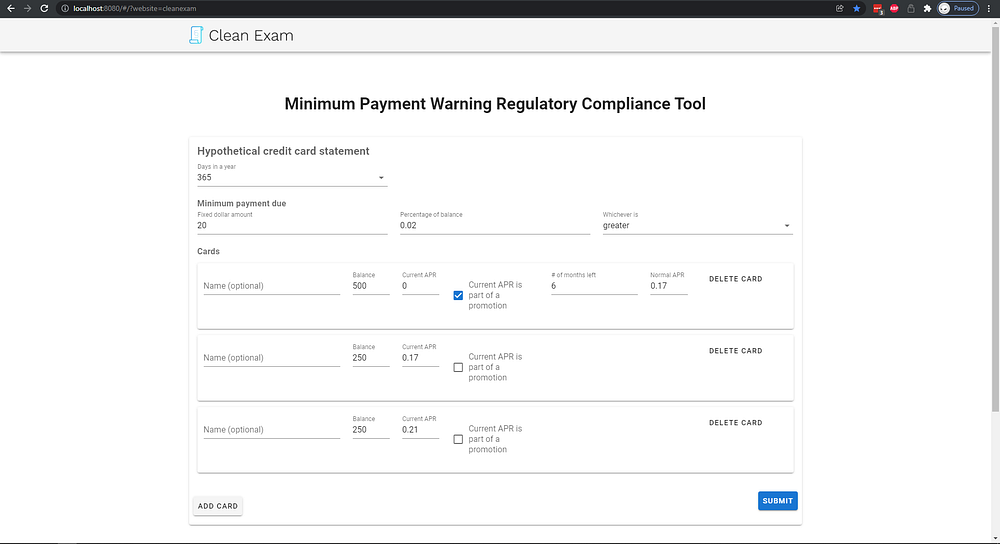Click the blue SUBMIT button
1000x544 pixels.
[777, 501]
